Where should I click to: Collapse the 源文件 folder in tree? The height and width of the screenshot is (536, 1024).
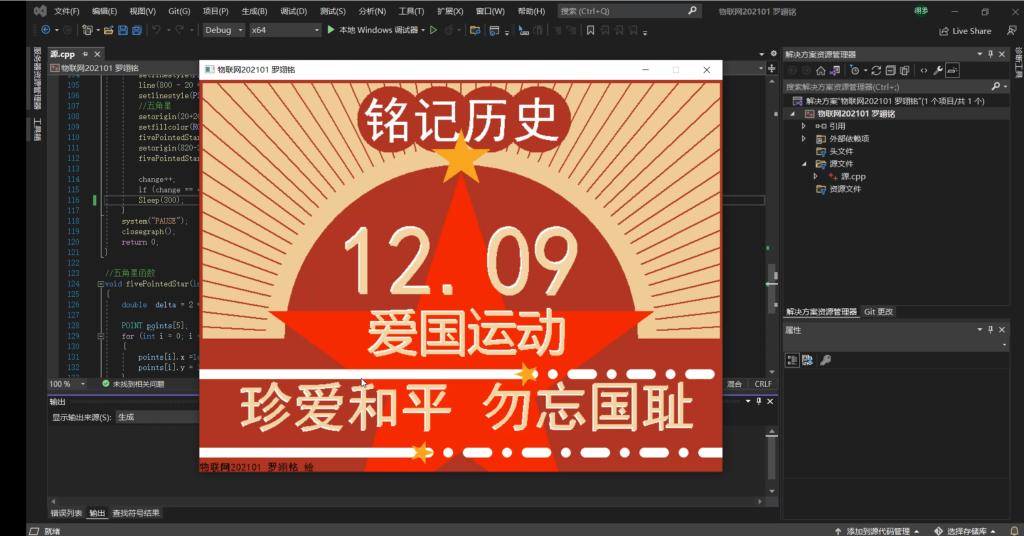803,163
